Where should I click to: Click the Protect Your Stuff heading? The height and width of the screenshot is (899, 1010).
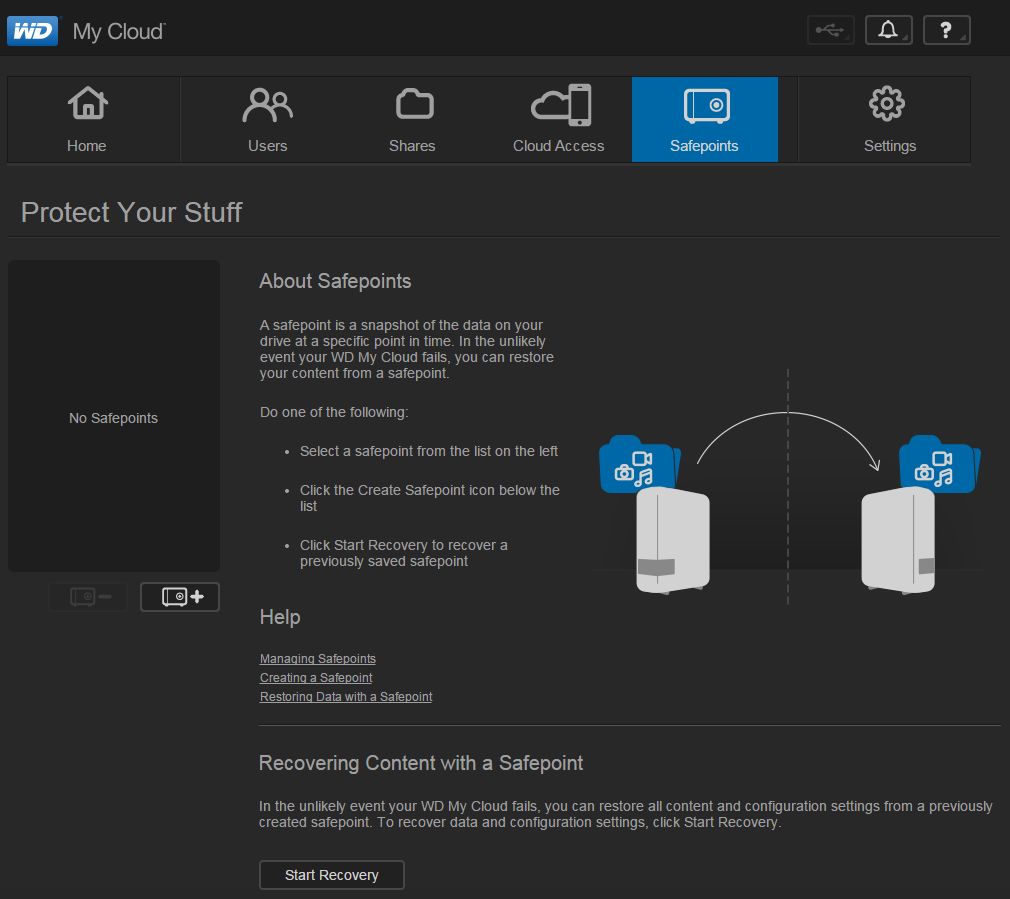pyautogui.click(x=131, y=213)
